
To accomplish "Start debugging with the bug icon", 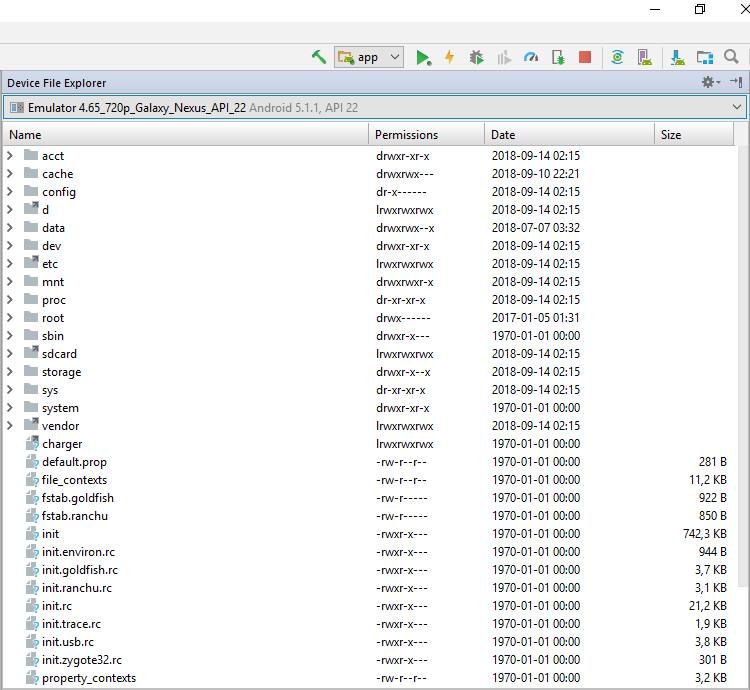I will pos(477,57).
